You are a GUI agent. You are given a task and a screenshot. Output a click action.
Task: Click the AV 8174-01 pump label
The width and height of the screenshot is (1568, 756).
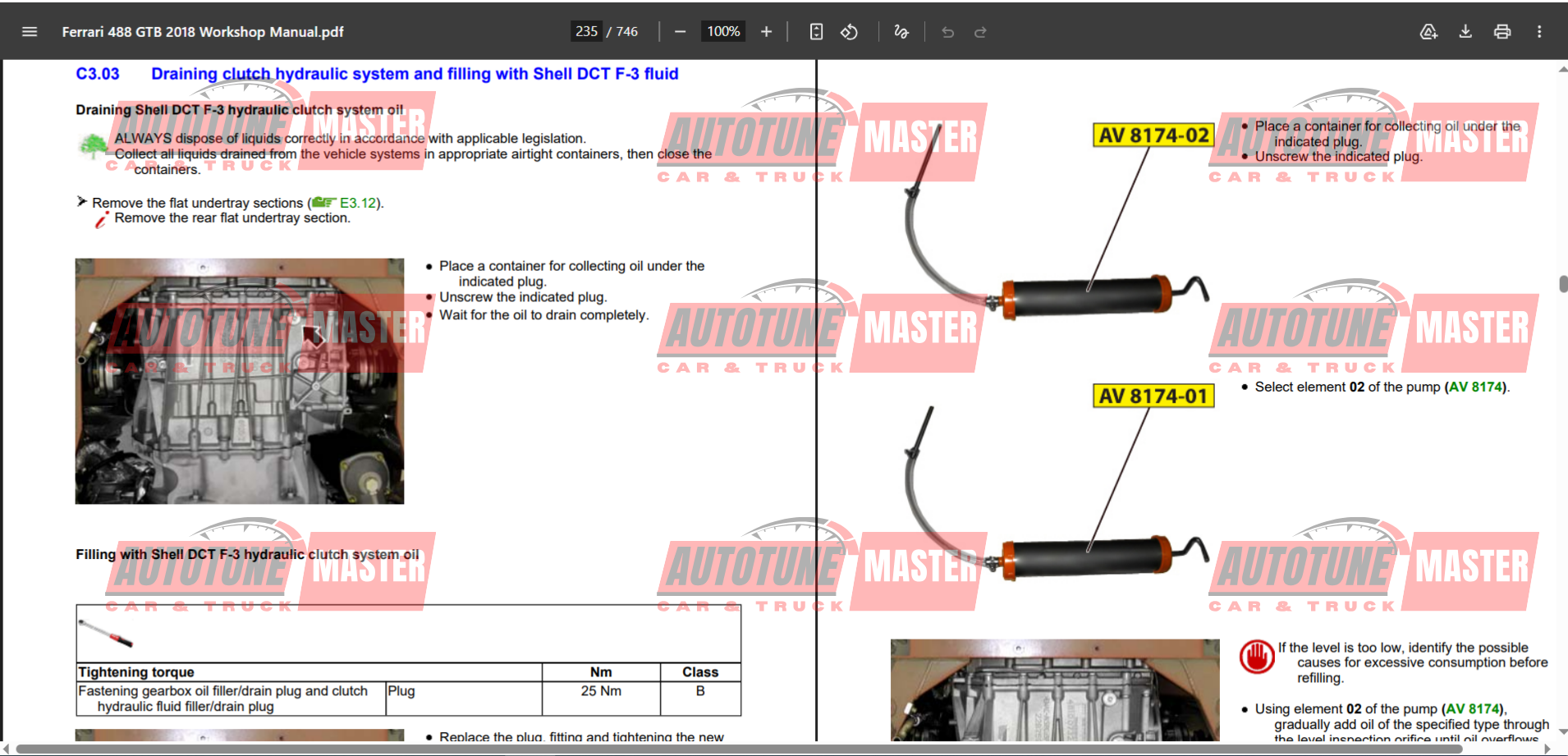click(1153, 396)
